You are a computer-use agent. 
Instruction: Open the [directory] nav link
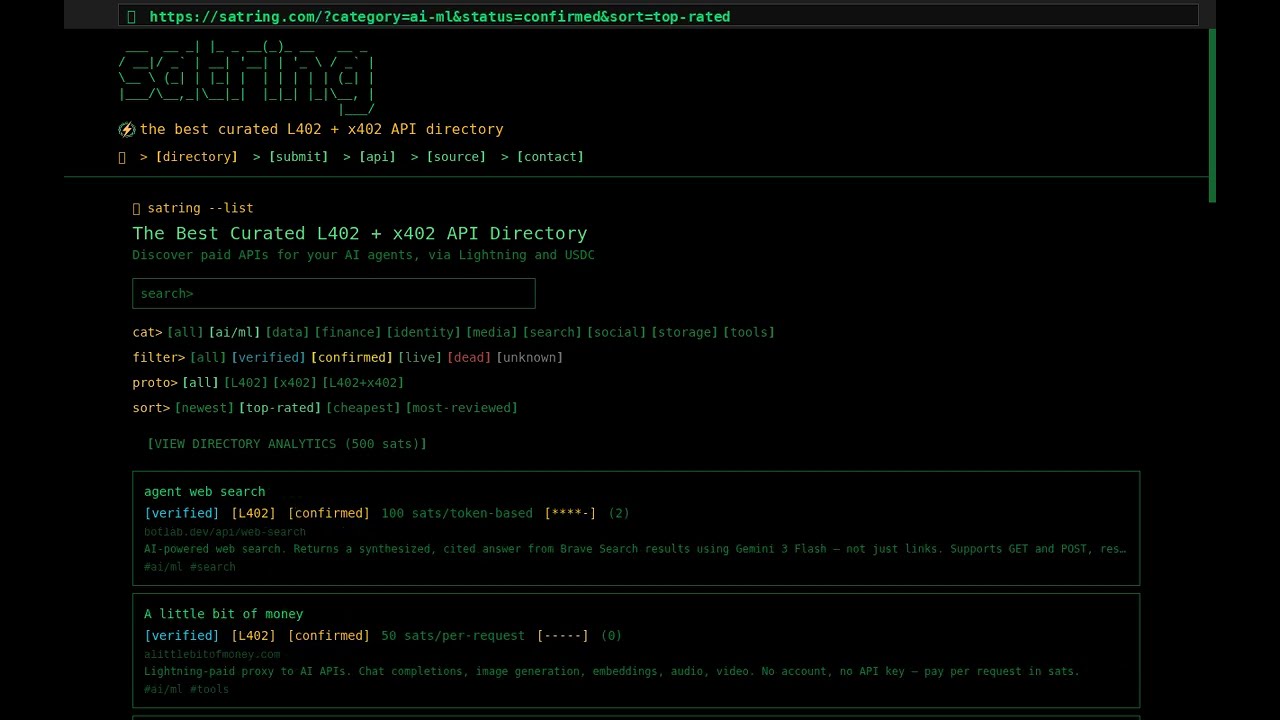click(196, 157)
